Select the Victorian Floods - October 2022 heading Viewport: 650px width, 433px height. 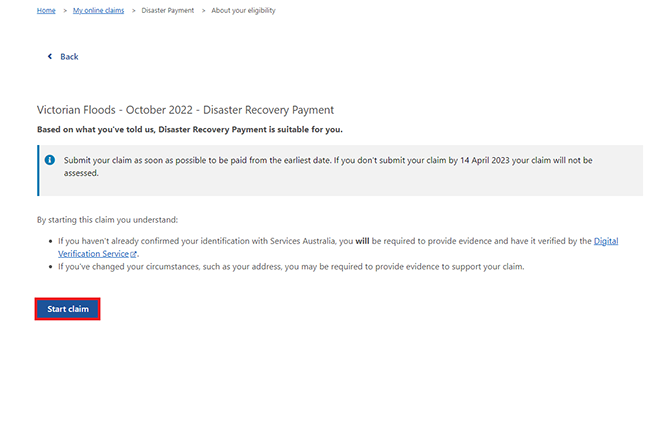(x=185, y=110)
